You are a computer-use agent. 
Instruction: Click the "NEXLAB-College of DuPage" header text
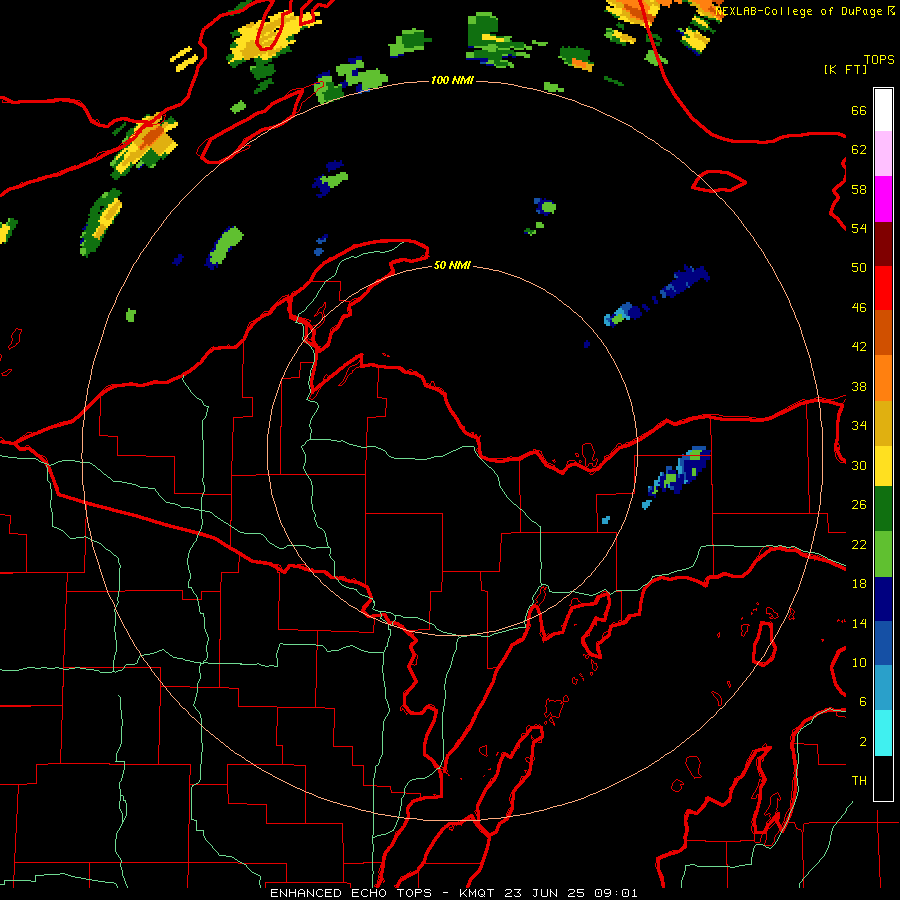pos(800,11)
